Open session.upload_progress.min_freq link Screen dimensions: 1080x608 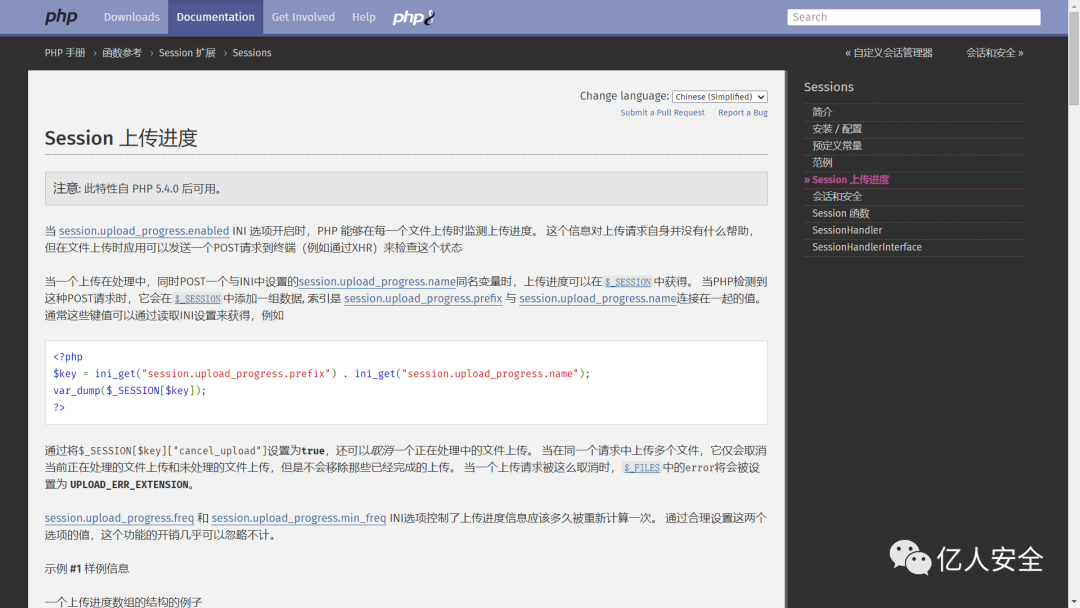click(x=298, y=518)
